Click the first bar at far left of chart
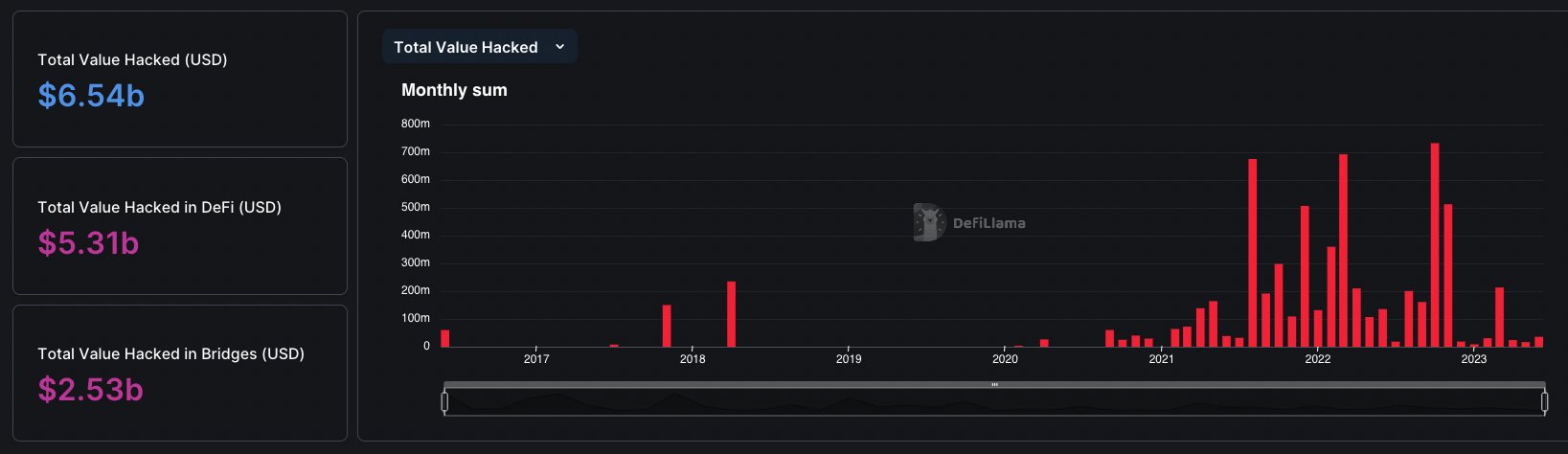The height and width of the screenshot is (454, 1568). tap(444, 338)
